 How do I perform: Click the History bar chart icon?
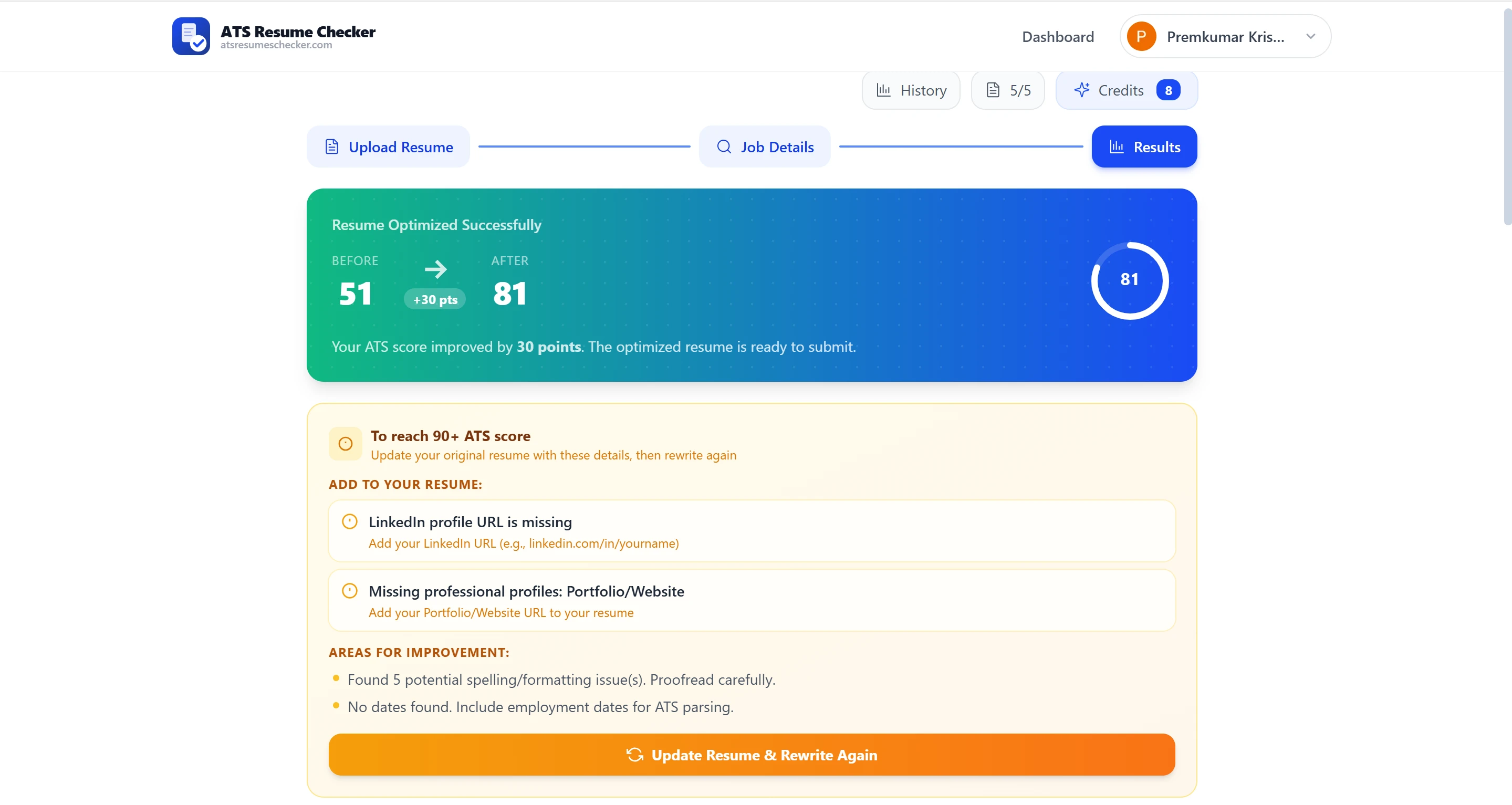pos(883,90)
